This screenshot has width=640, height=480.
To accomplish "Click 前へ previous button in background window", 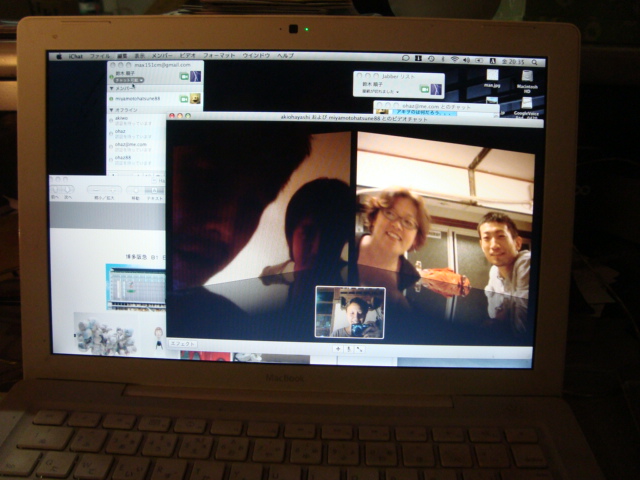I will 56,190.
